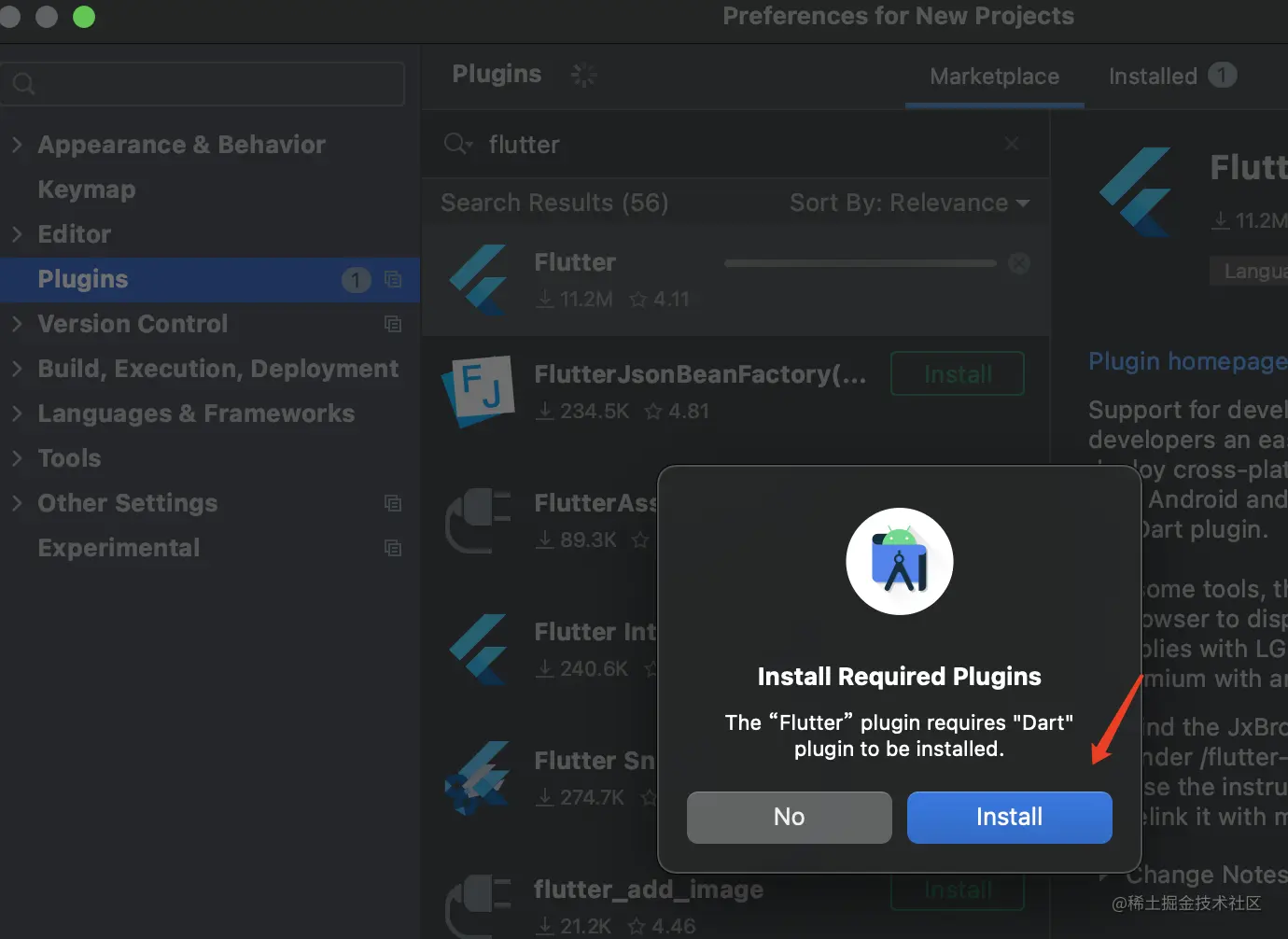
Task: Click the loading spinner next to Plugins
Action: click(x=583, y=75)
